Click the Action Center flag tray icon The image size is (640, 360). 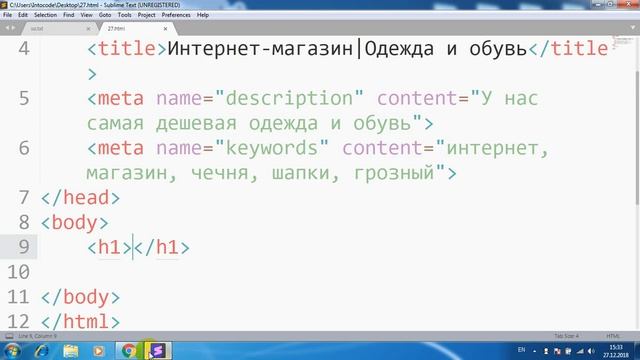pos(557,351)
